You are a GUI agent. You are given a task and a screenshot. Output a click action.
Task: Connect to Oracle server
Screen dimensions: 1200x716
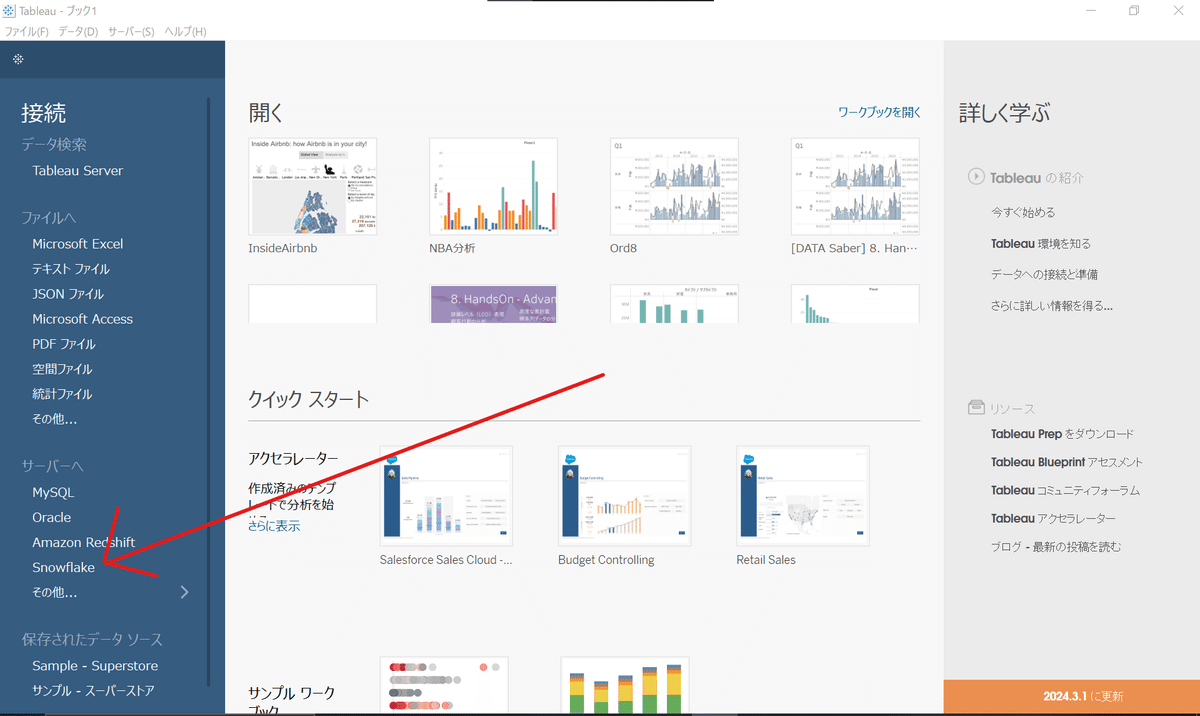click(52, 517)
